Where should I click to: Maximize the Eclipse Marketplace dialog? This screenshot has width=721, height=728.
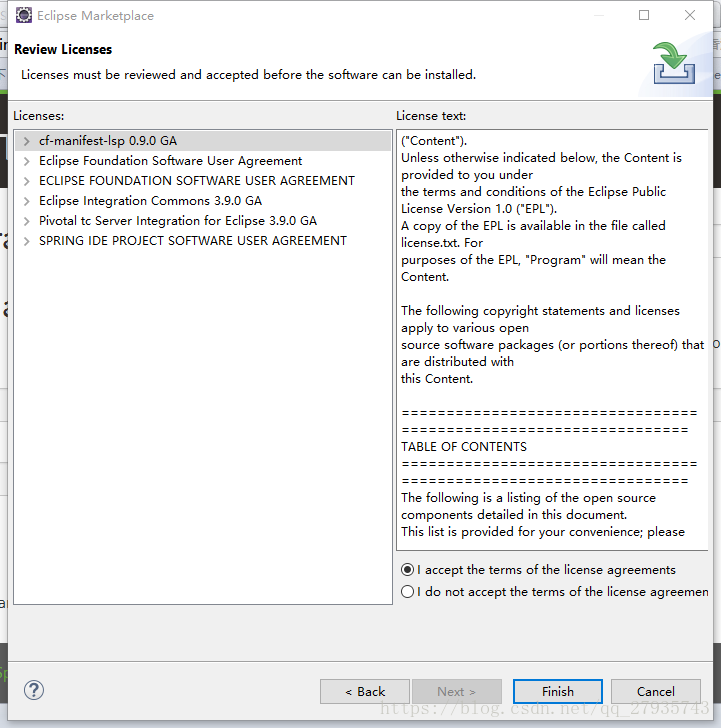click(644, 15)
